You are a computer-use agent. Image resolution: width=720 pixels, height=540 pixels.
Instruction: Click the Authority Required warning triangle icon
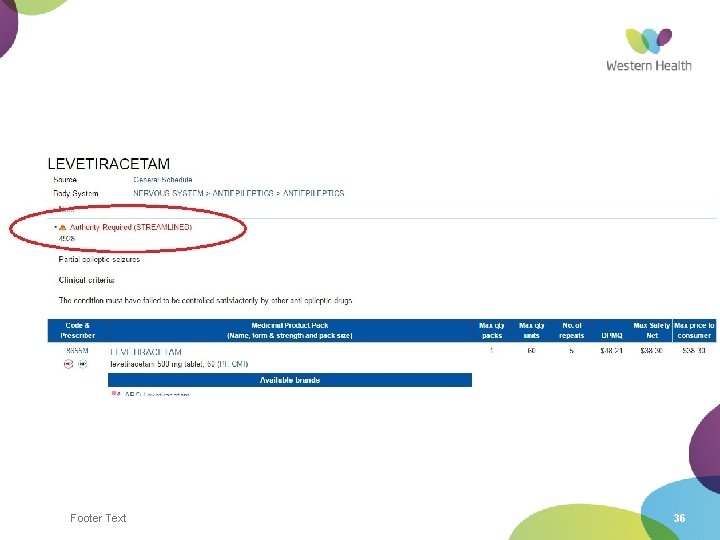point(63,227)
